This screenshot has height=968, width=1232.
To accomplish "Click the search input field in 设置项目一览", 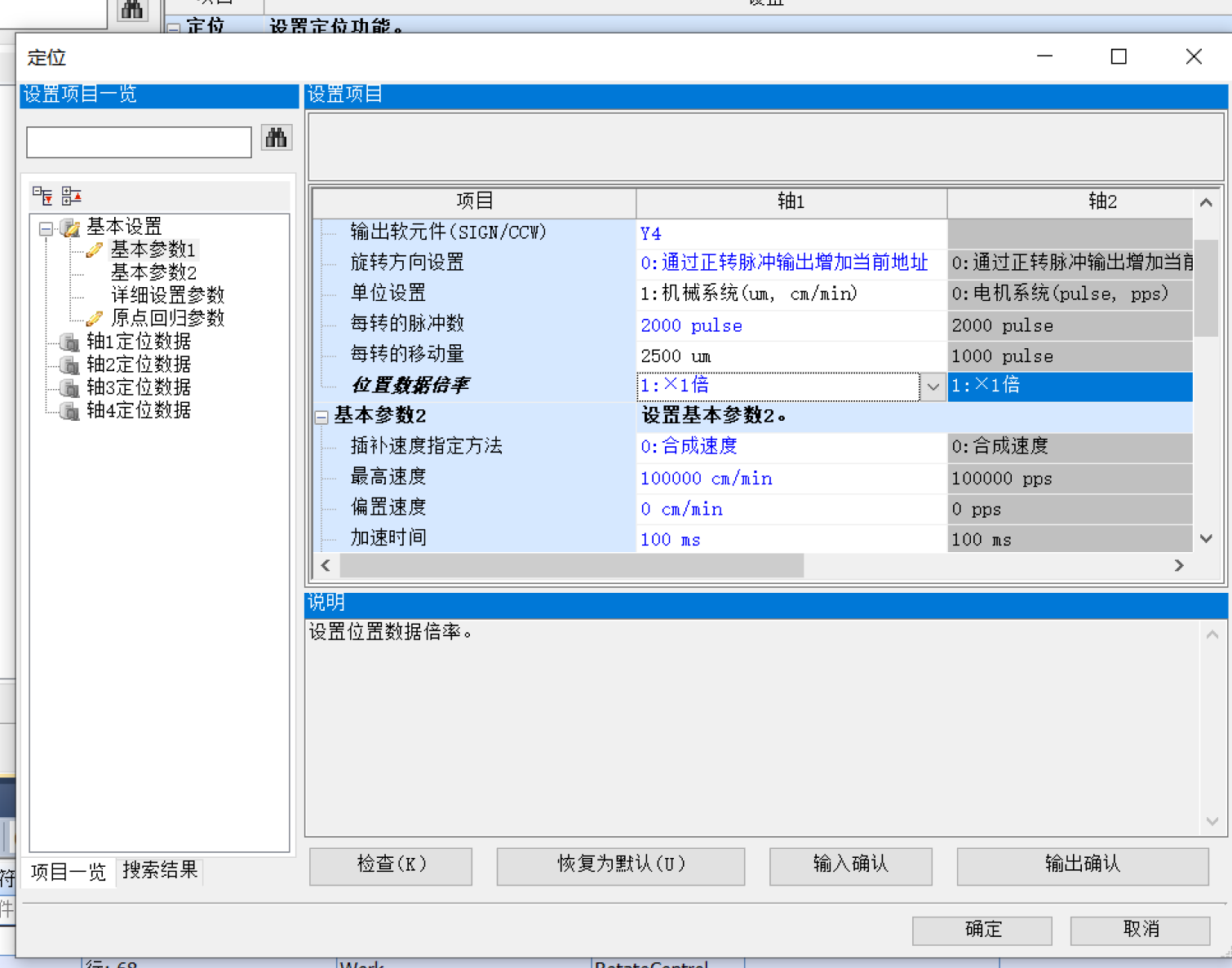I will (x=139, y=142).
